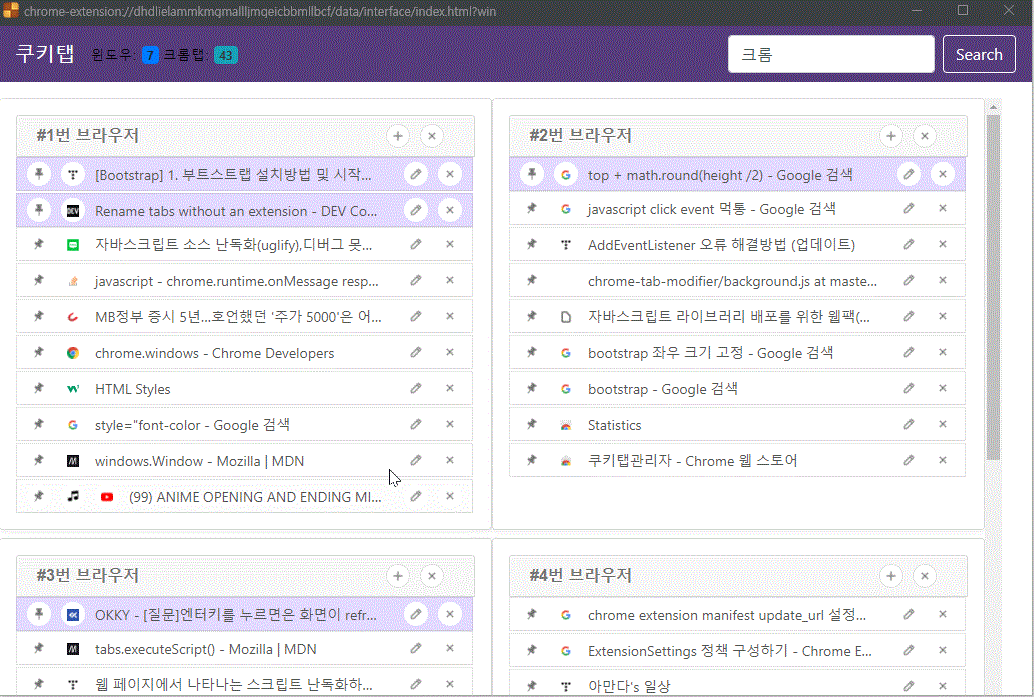This screenshot has height=697, width=1034.
Task: Close the 자바스크립트 소스 난독화 tab
Action: pos(450,244)
